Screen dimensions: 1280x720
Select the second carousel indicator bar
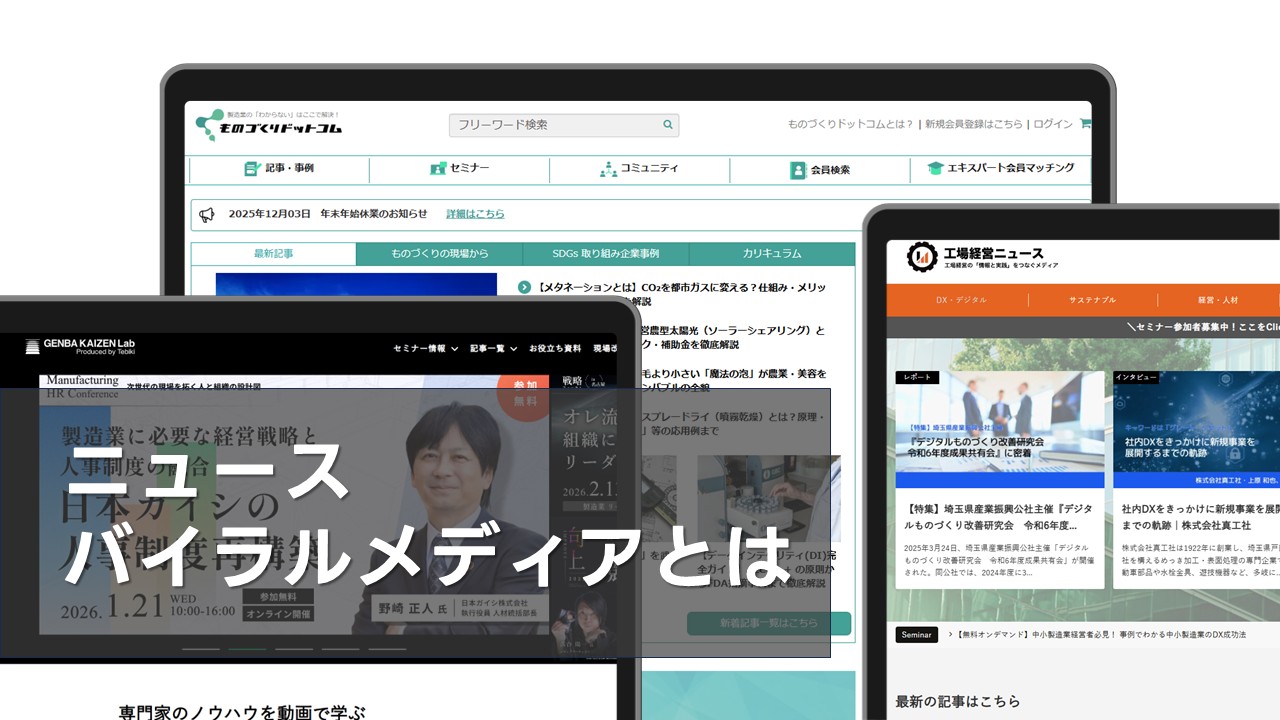pos(247,649)
